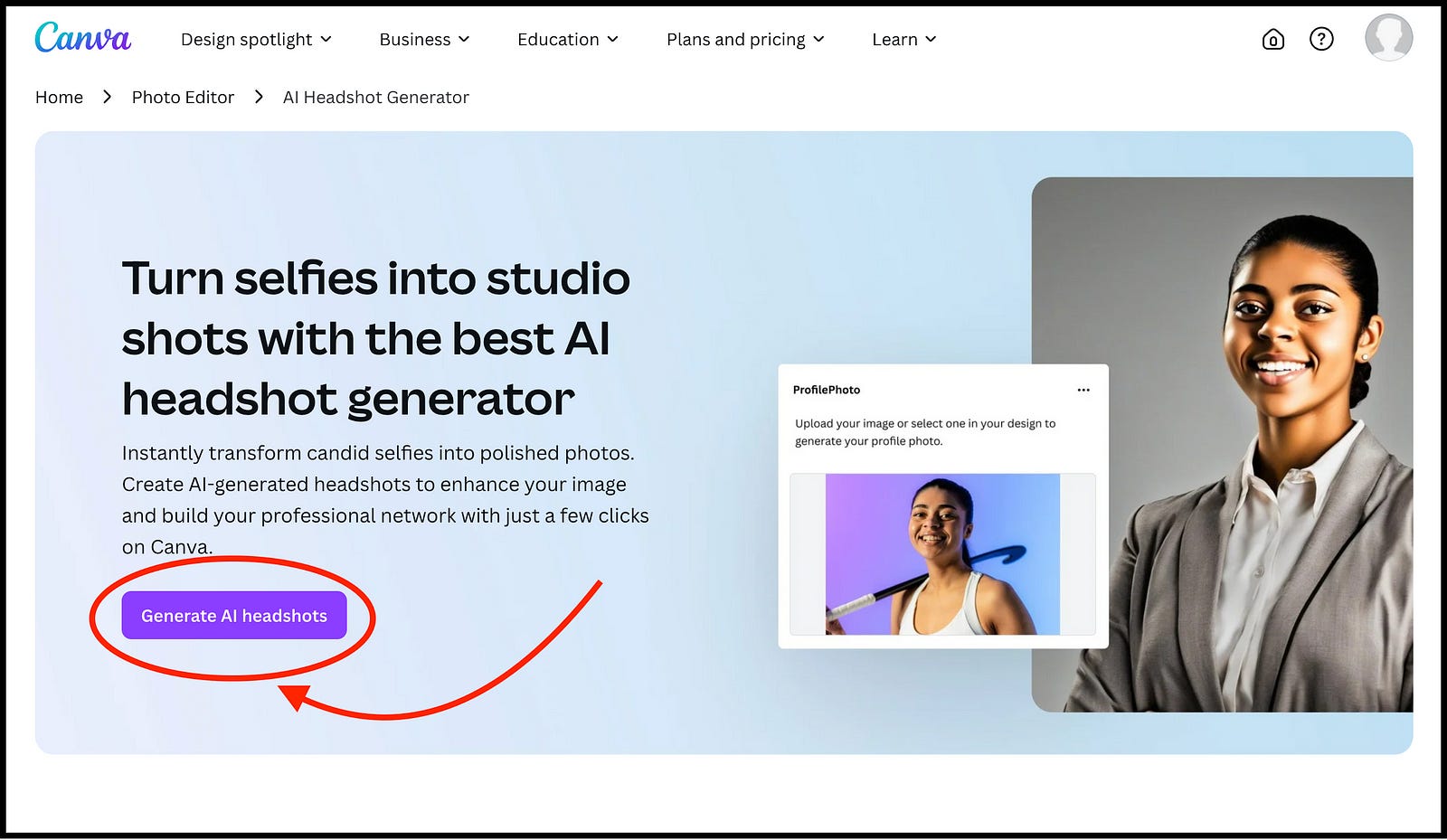Open the Plans and pricing menu
The height and width of the screenshot is (840, 1447).
pos(745,40)
